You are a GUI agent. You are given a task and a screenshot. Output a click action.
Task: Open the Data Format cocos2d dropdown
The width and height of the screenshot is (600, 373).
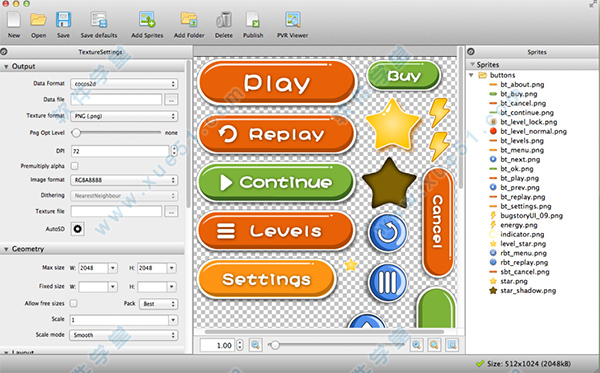point(124,84)
